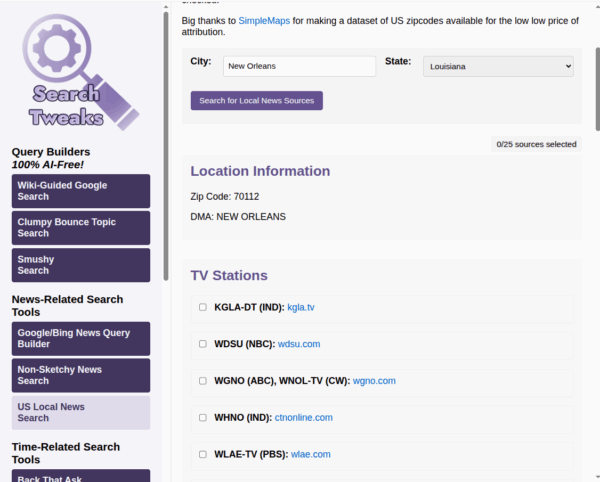
Task: Check the WGNO (ABC), WNOL-TV box
Action: (203, 381)
